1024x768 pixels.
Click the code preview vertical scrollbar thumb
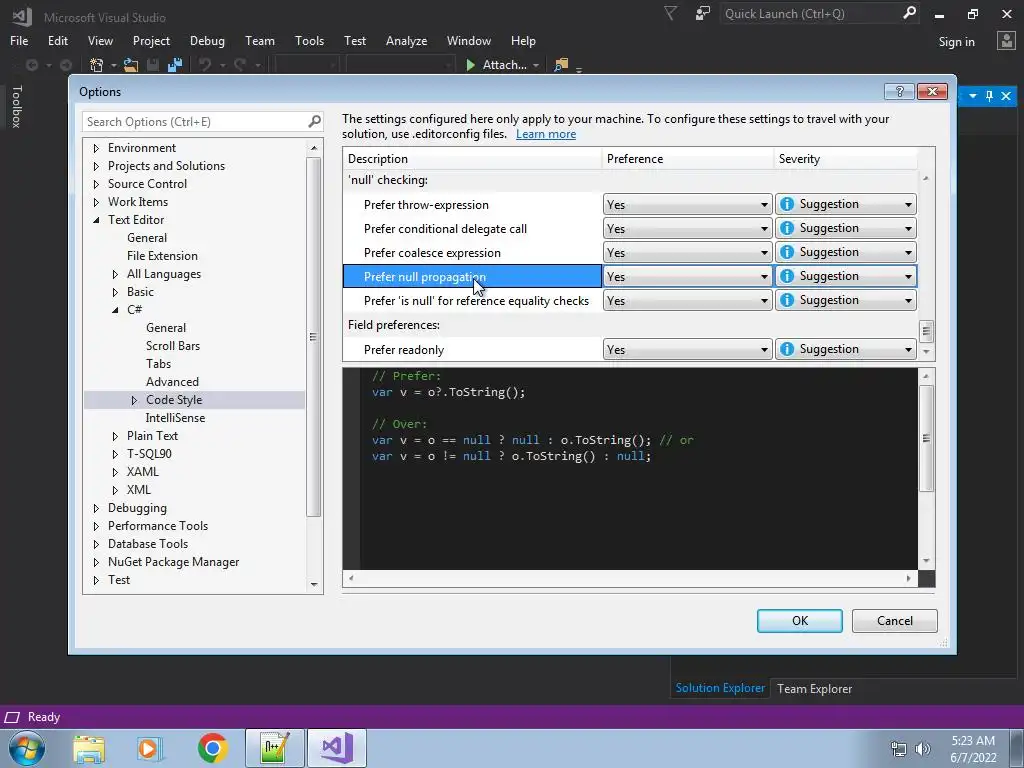[x=926, y=438]
